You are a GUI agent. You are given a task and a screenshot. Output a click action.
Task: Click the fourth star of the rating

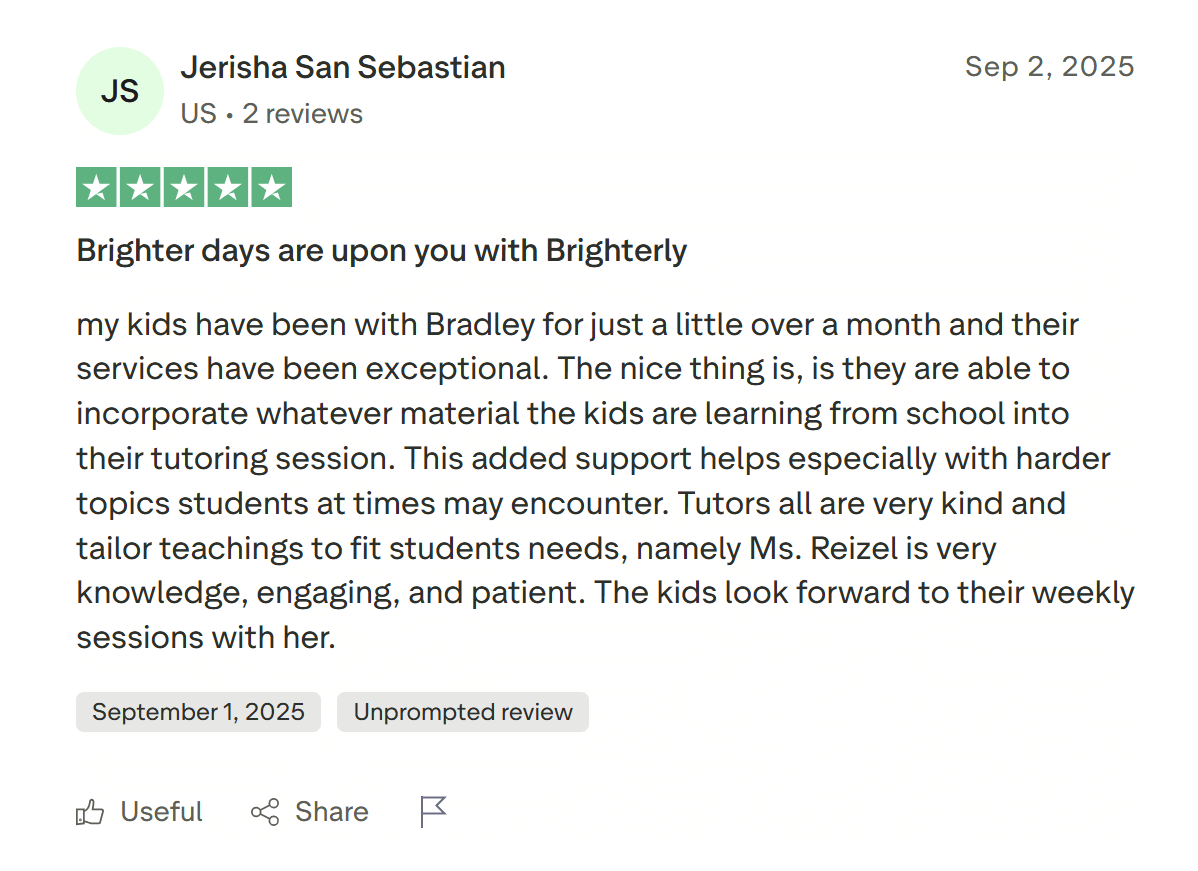coord(229,187)
